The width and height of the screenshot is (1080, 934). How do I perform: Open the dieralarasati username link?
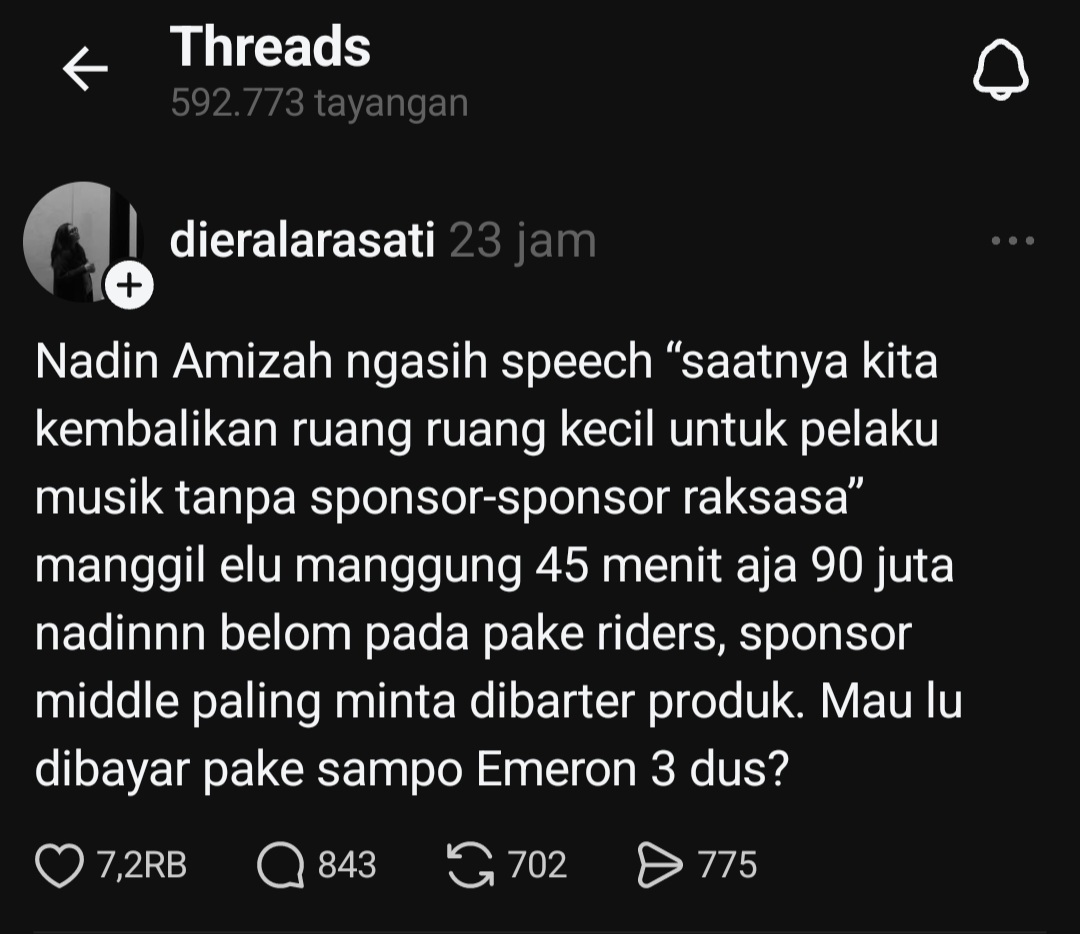[x=302, y=241]
